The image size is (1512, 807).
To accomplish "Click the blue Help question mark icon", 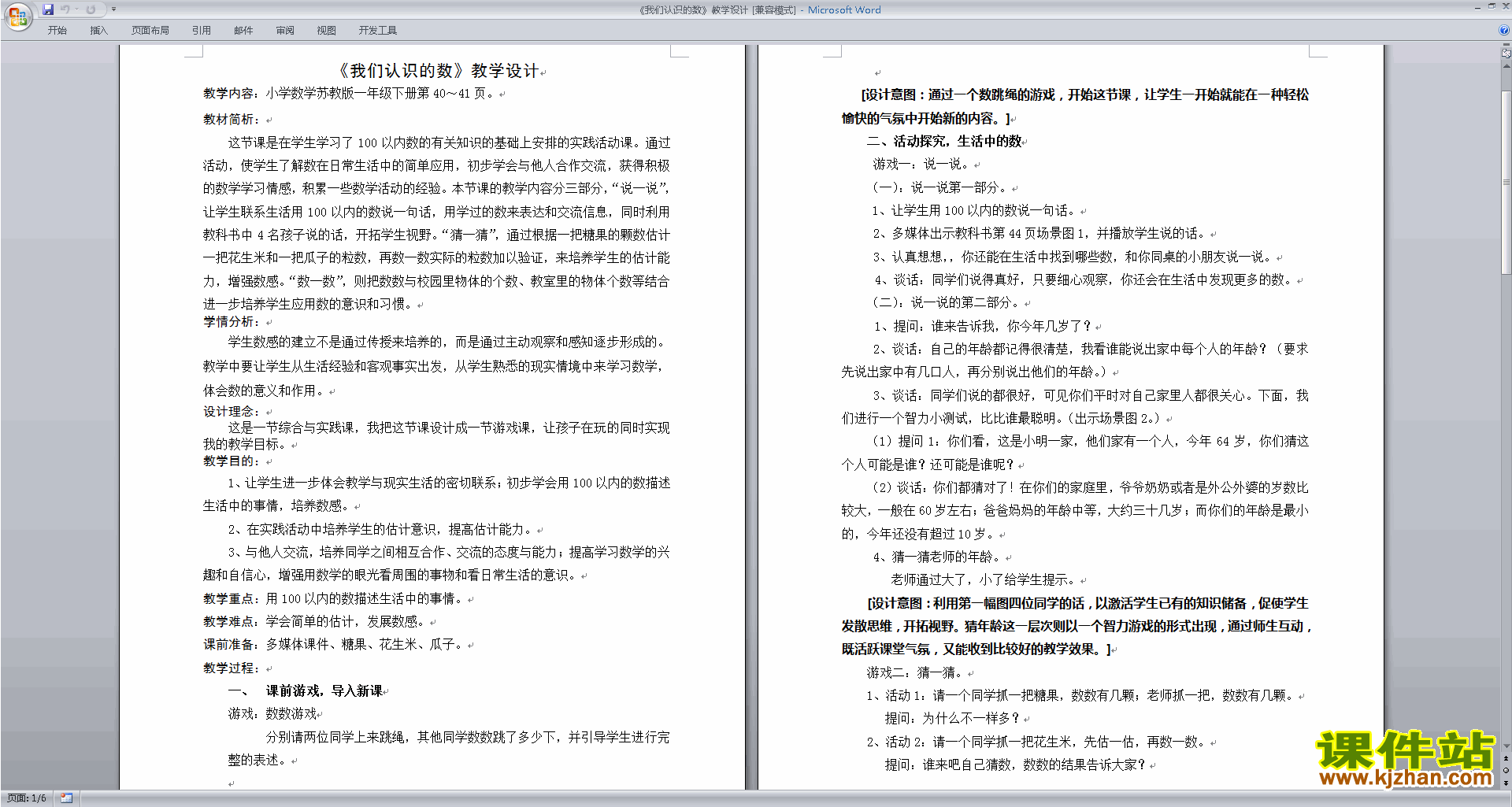I will tap(1504, 30).
